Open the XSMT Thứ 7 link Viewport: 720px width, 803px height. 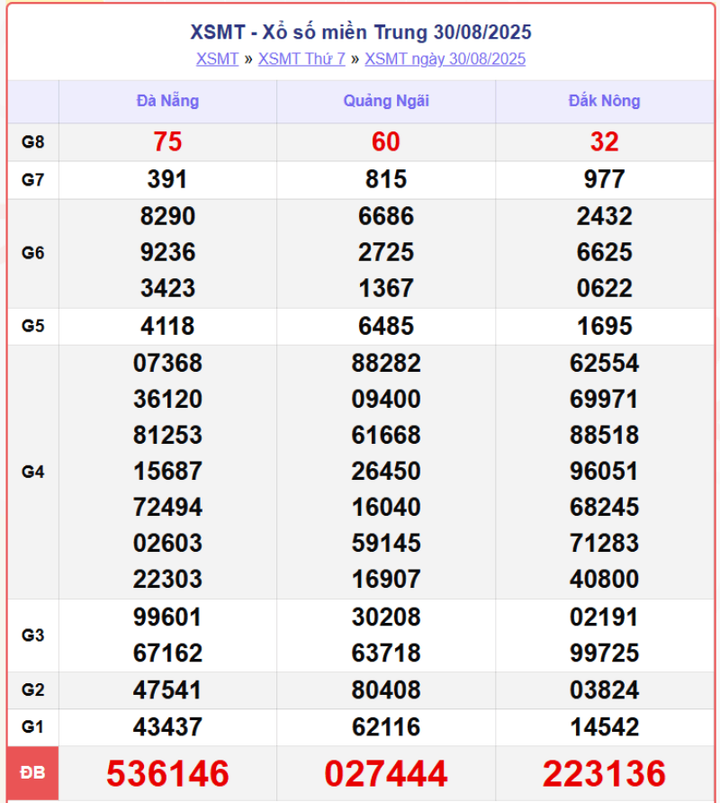point(301,59)
